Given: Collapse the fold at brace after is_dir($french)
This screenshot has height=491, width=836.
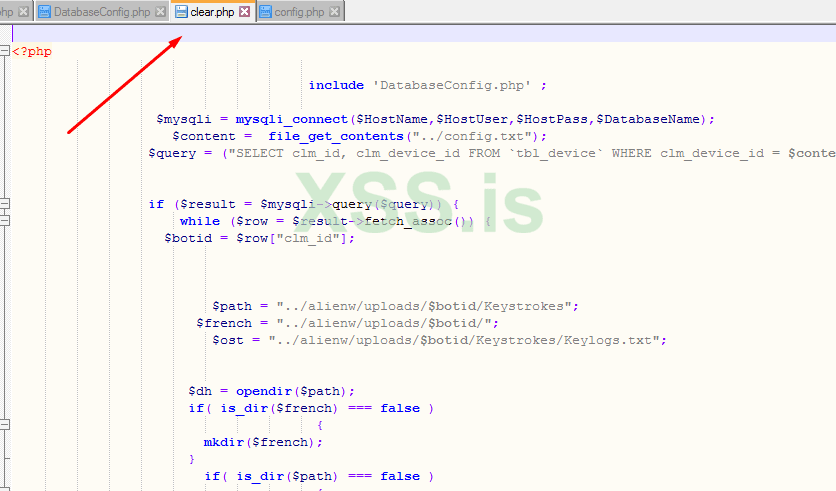Looking at the screenshot, I should tap(5, 425).
